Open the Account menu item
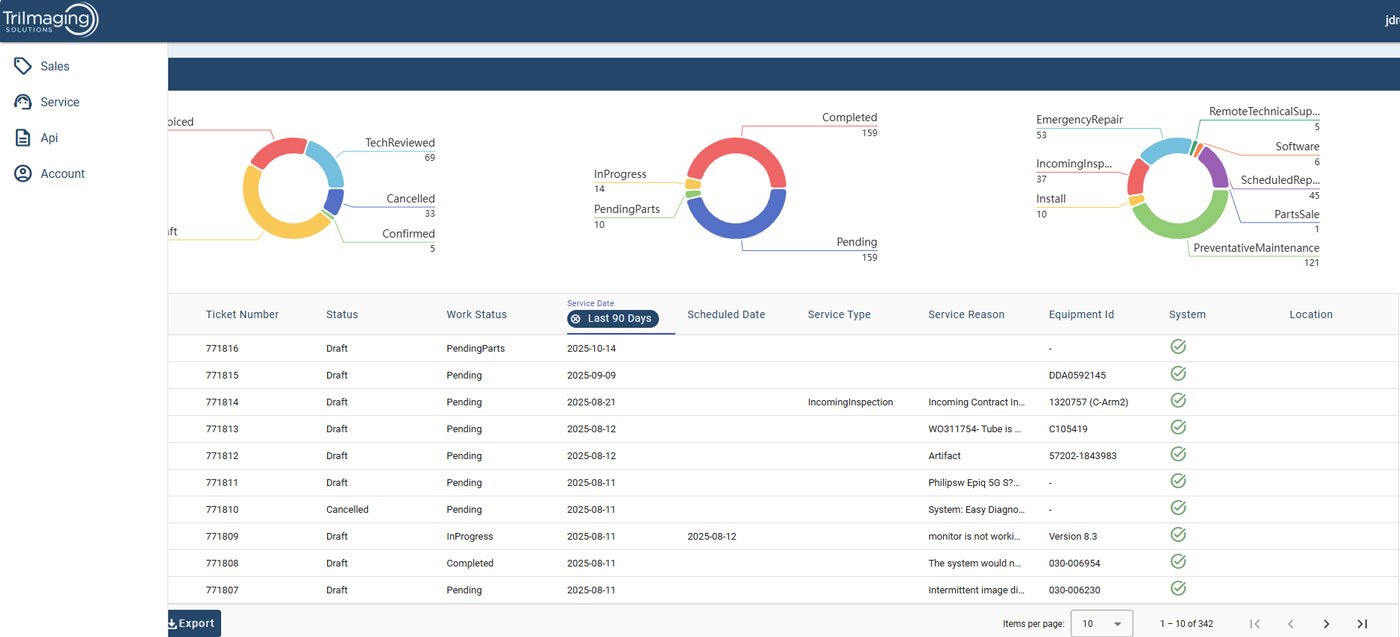 [x=62, y=174]
